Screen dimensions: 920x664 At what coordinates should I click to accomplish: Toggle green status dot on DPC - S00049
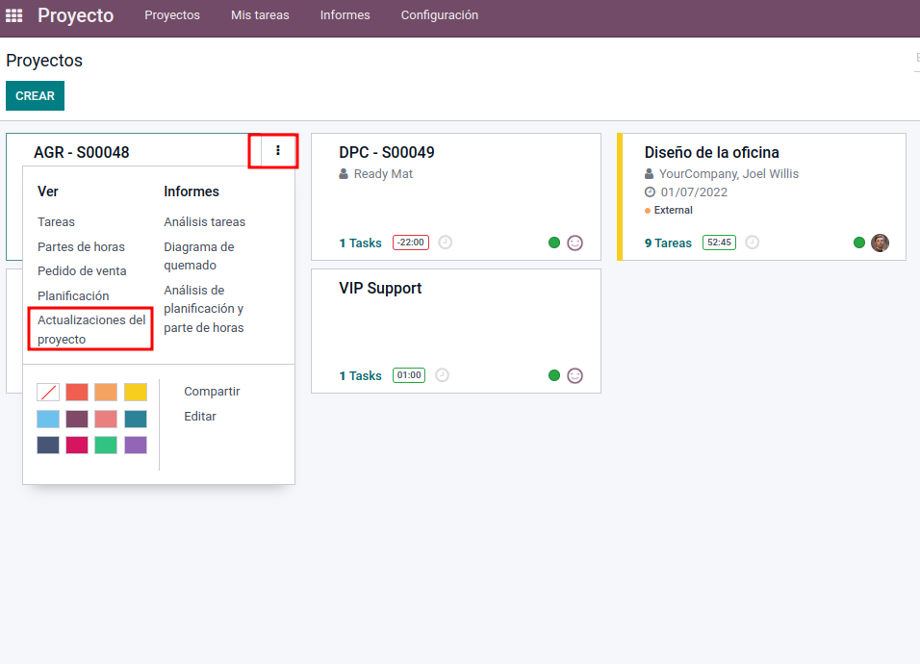click(554, 242)
